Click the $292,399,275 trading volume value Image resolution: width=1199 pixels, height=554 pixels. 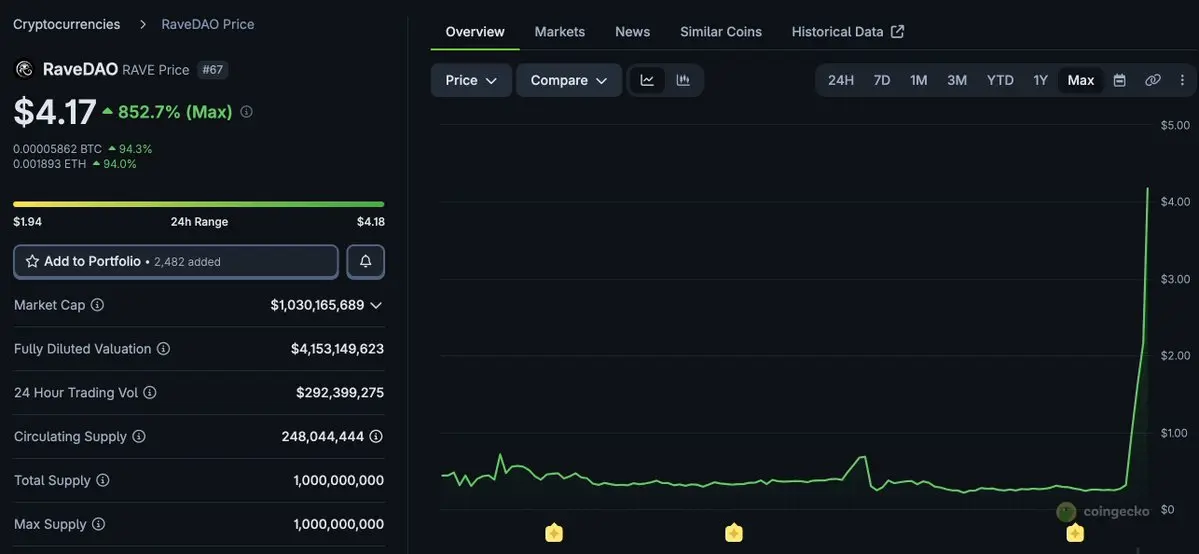[340, 393]
